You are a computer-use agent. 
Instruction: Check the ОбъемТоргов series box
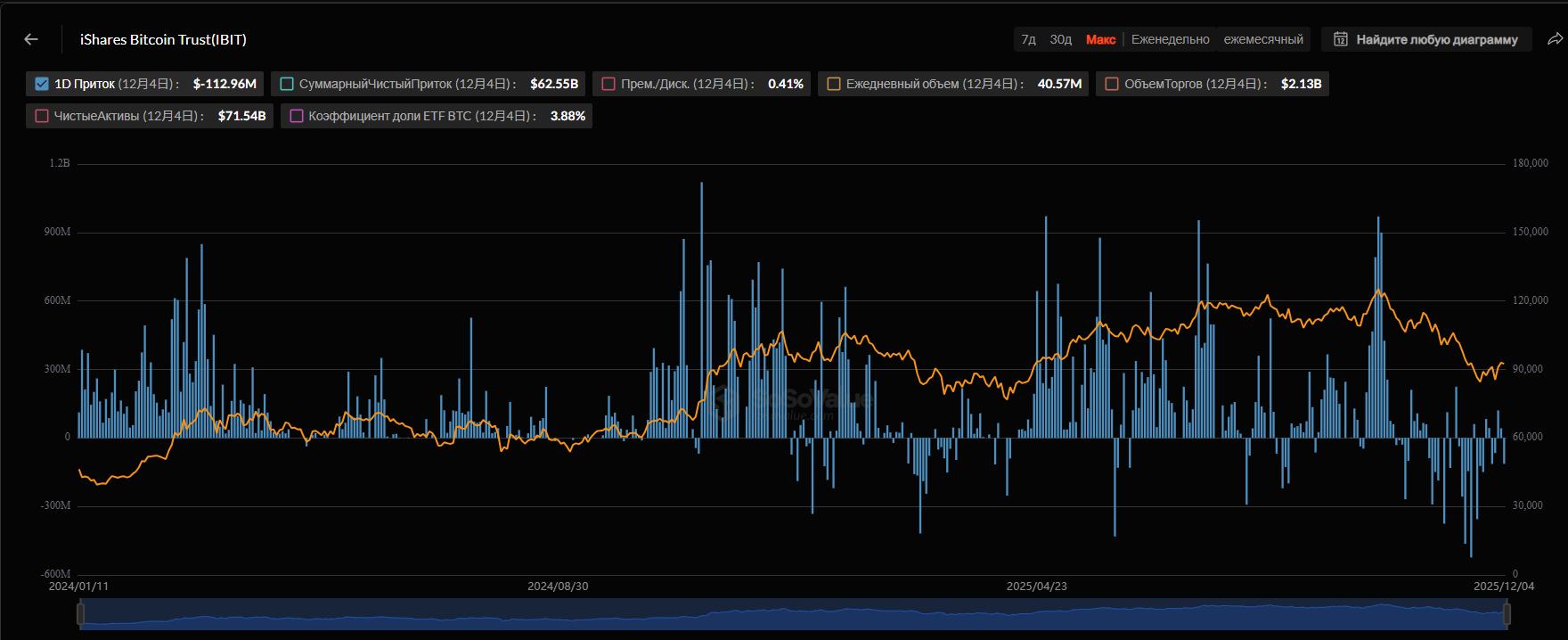pyautogui.click(x=1112, y=84)
